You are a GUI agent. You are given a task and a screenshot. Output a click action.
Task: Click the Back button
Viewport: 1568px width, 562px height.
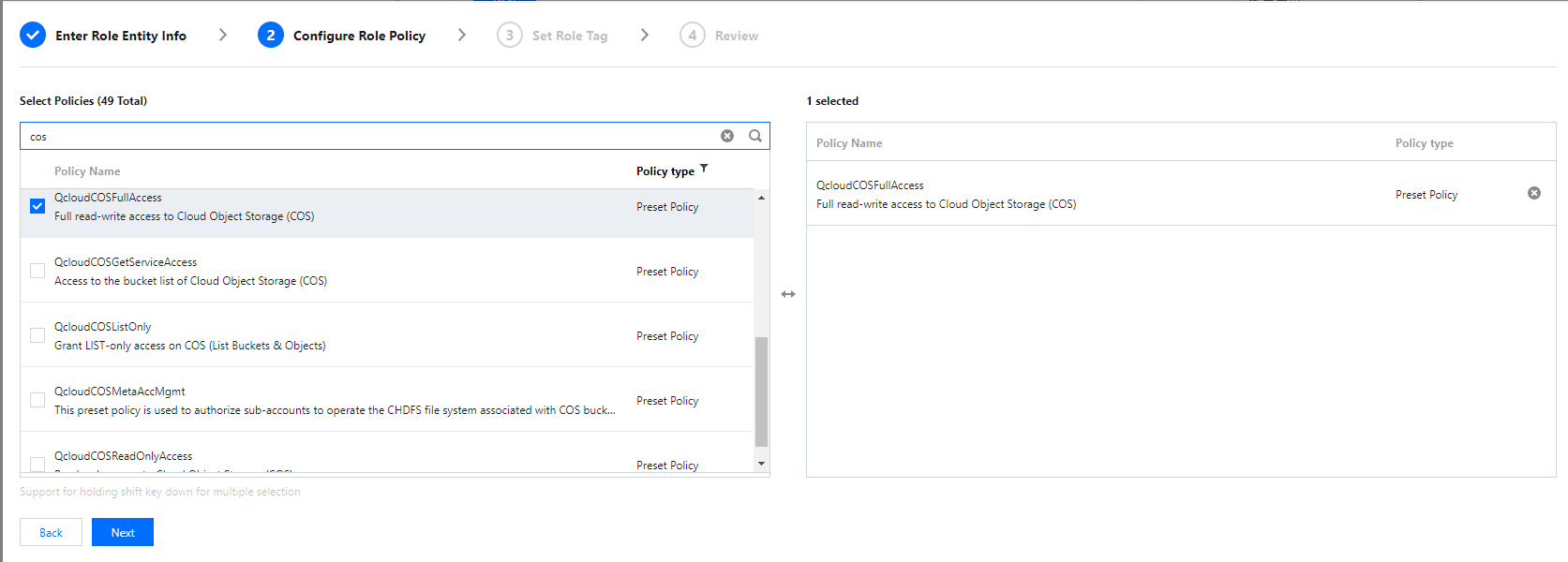51,532
